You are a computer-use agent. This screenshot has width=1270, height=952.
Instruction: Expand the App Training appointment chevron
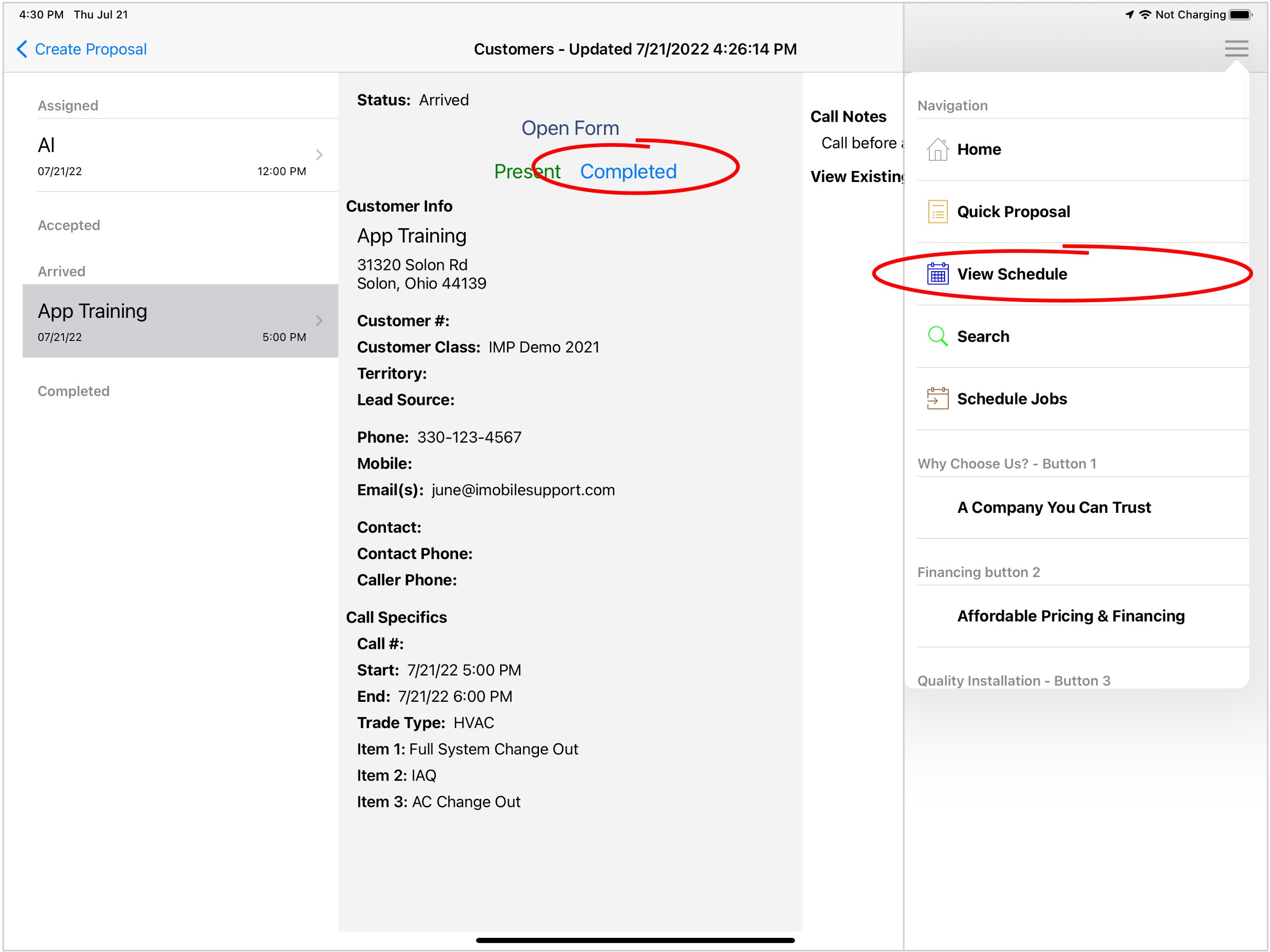(319, 321)
